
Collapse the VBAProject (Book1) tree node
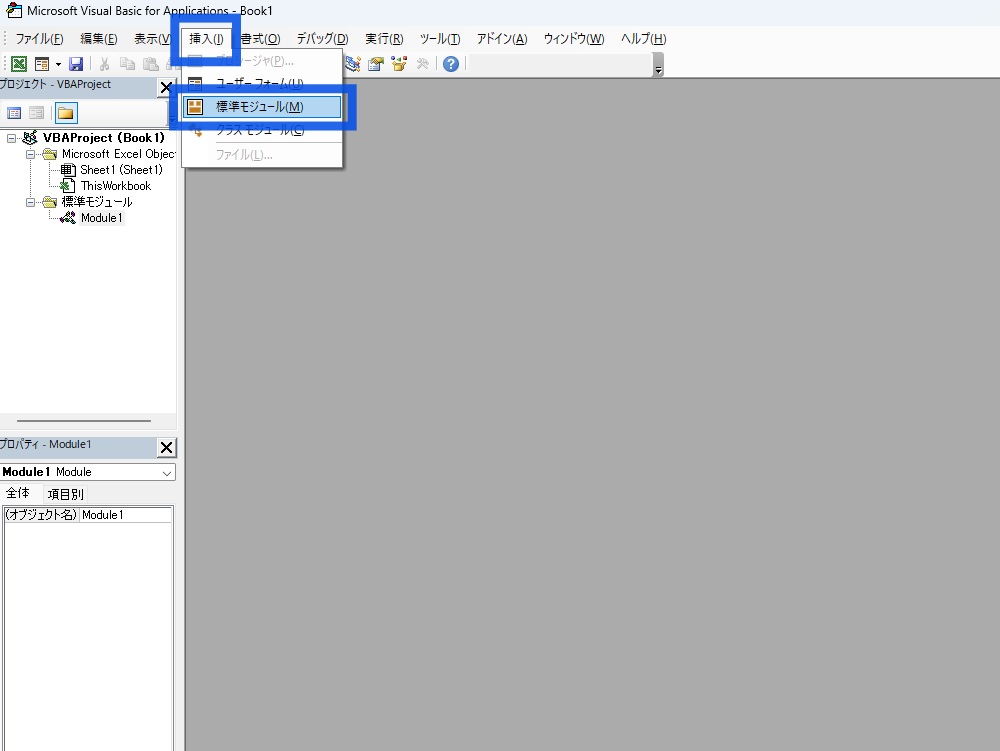pyautogui.click(x=12, y=138)
